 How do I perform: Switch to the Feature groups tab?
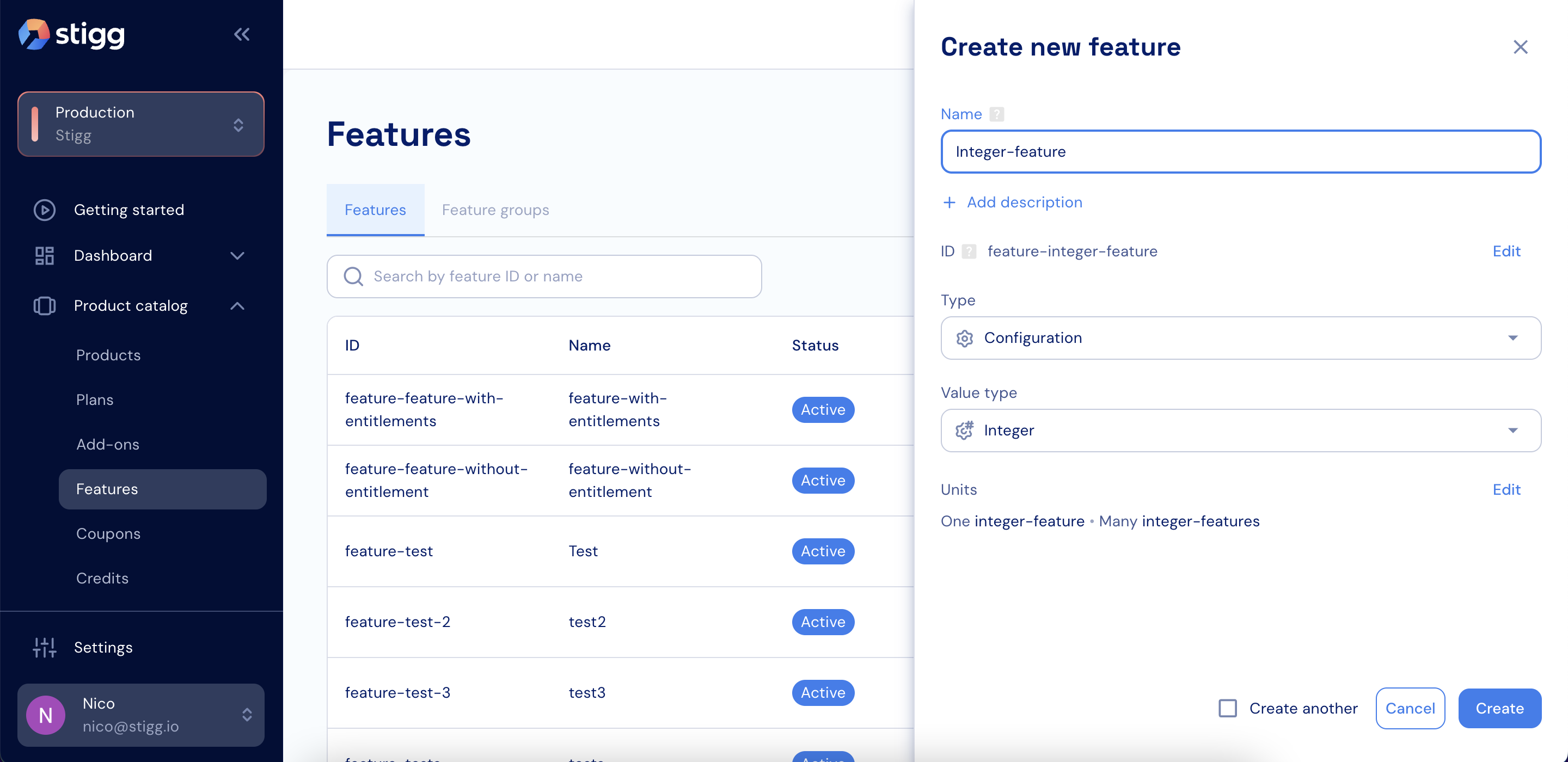(495, 210)
